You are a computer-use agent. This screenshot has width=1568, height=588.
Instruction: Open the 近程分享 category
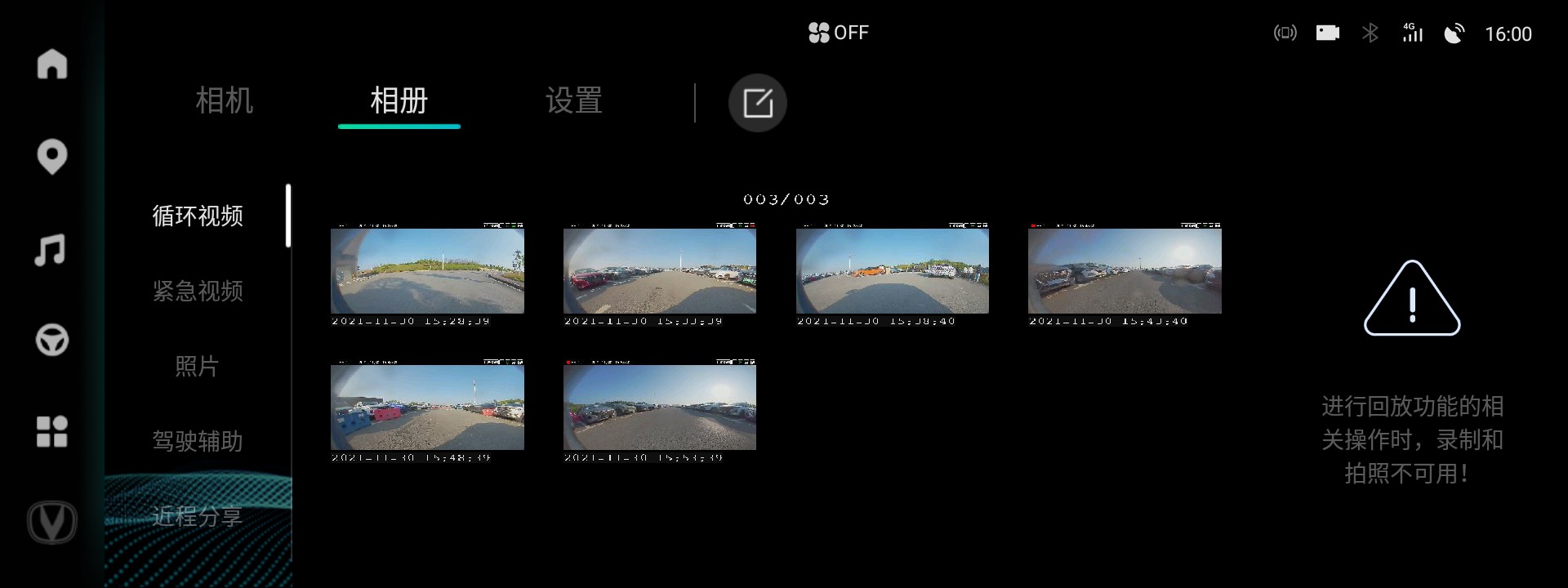point(198,516)
